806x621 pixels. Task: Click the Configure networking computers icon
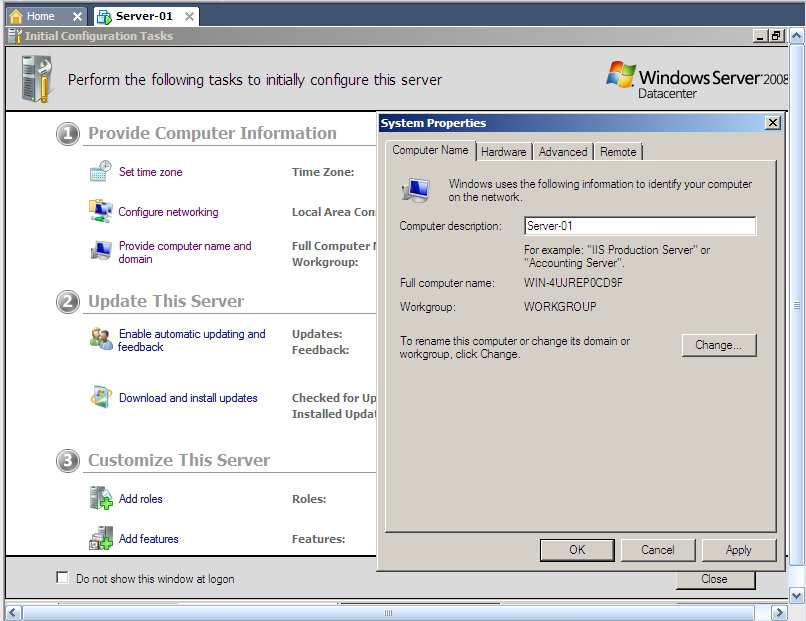tap(100, 211)
